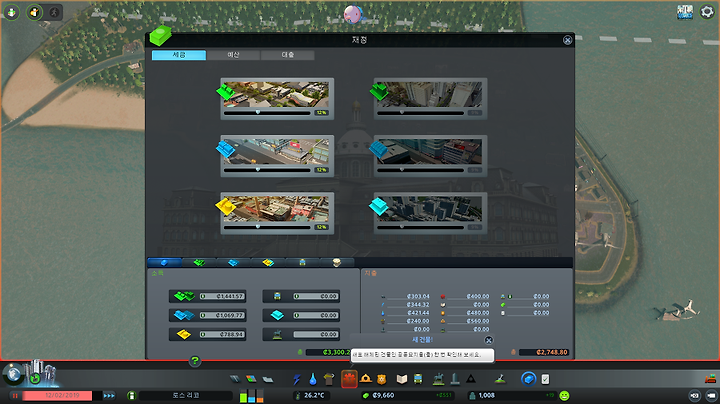This screenshot has height=404, width=720.
Task: Click the residential income value ₡1,441.57
Action: pos(222,297)
